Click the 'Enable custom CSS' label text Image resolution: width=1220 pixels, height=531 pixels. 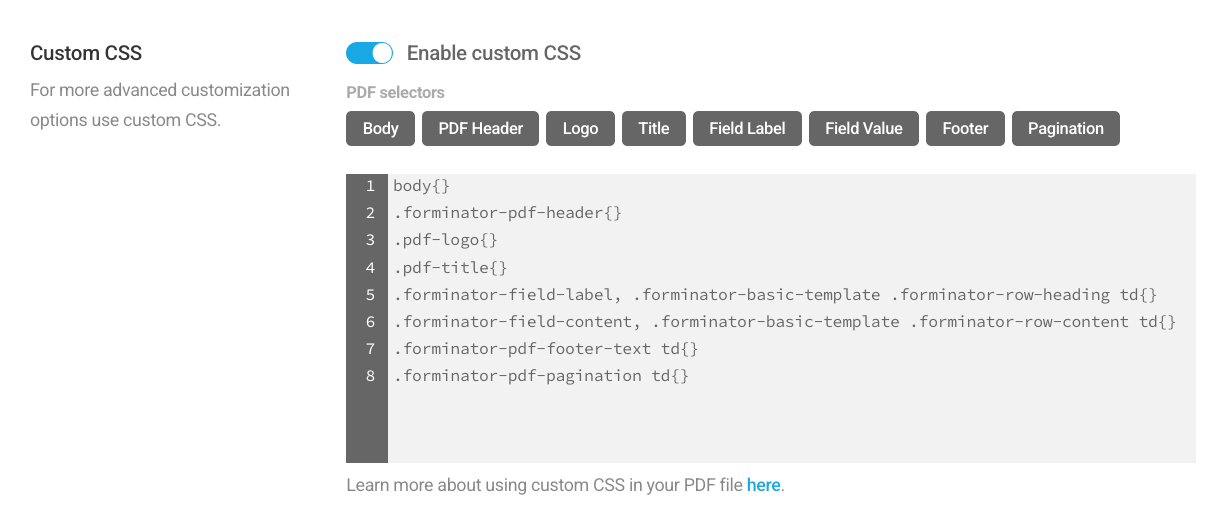pyautogui.click(x=494, y=53)
